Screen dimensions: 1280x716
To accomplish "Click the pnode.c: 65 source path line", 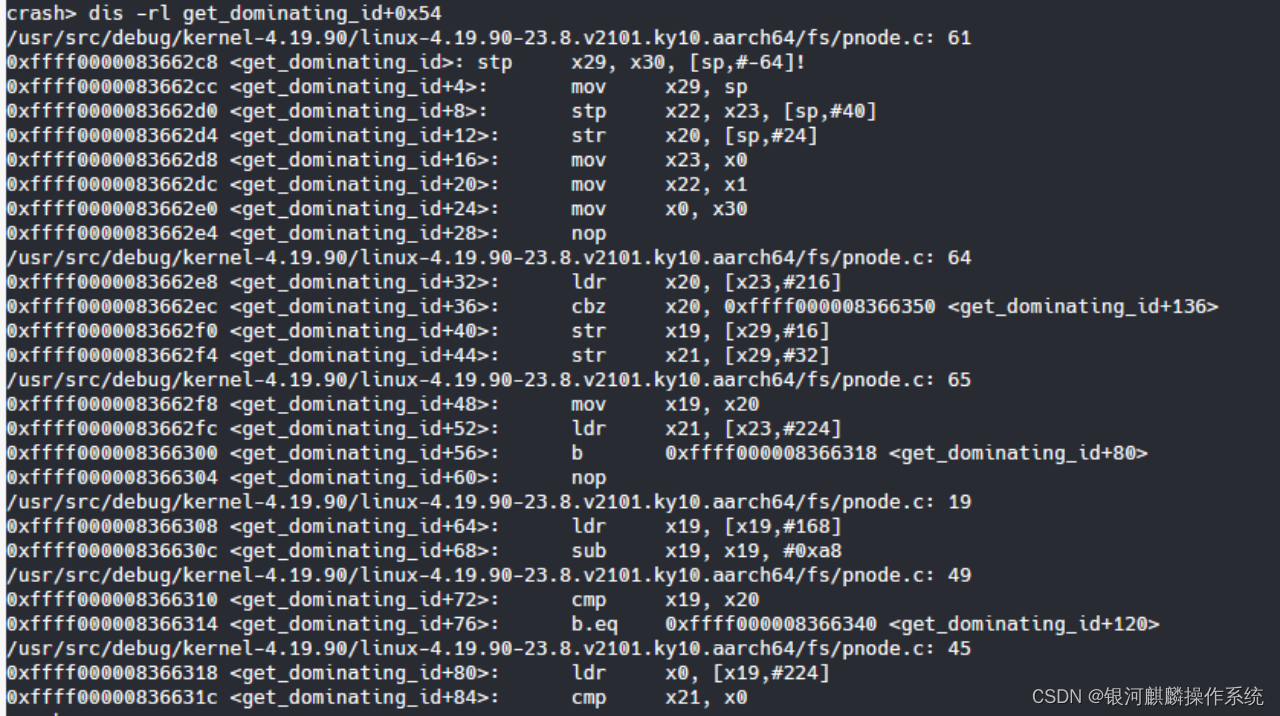I will (489, 380).
